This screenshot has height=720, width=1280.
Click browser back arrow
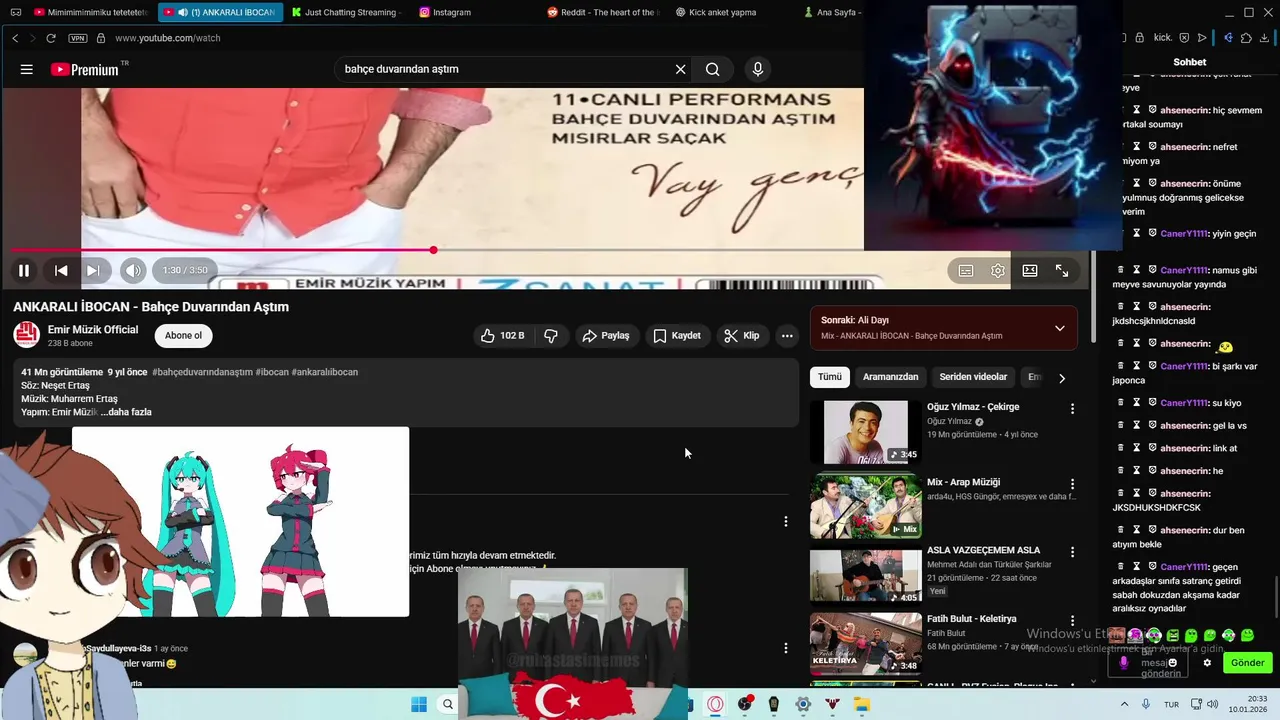tap(15, 38)
